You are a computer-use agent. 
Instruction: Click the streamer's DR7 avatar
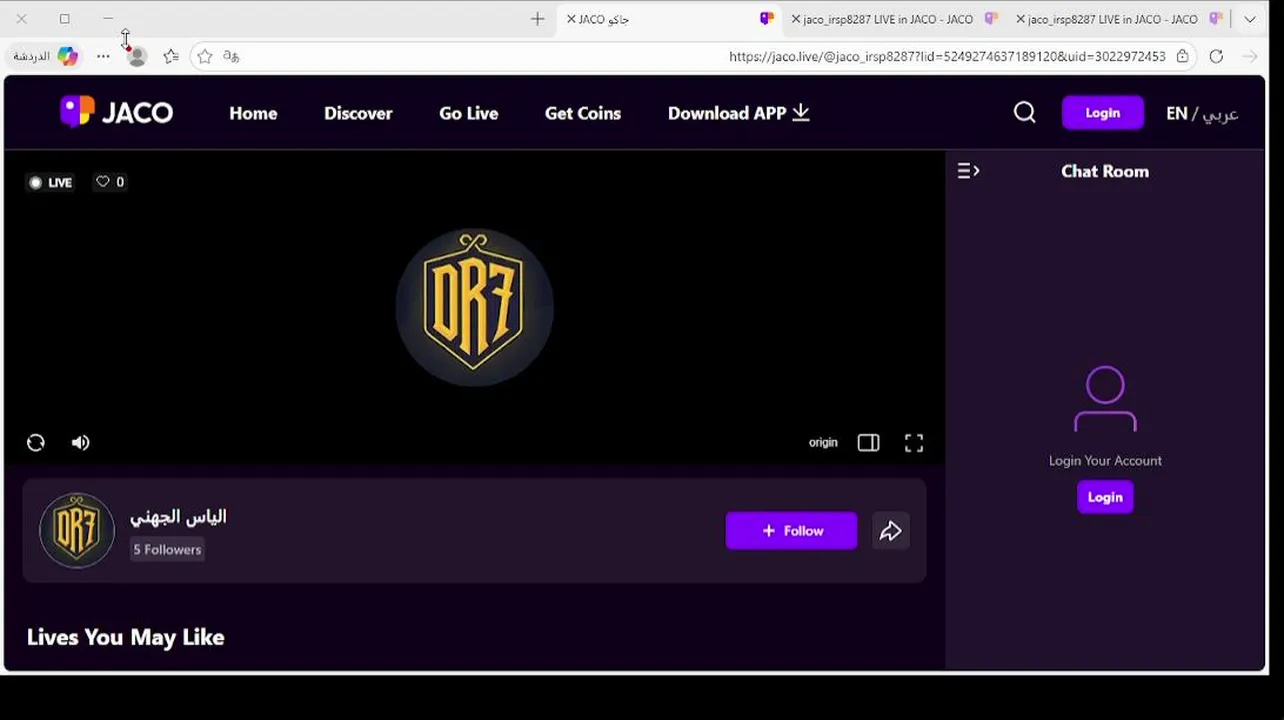click(x=77, y=530)
